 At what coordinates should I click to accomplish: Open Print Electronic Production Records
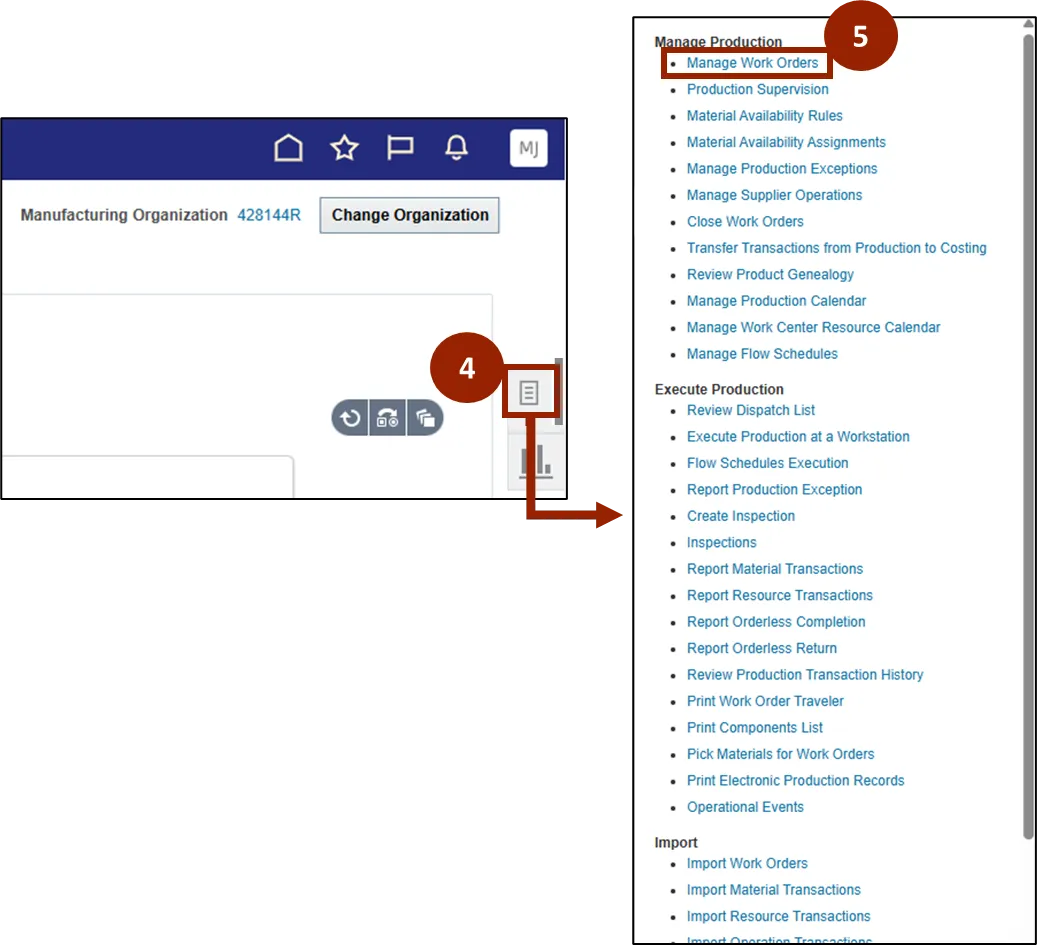pos(796,780)
